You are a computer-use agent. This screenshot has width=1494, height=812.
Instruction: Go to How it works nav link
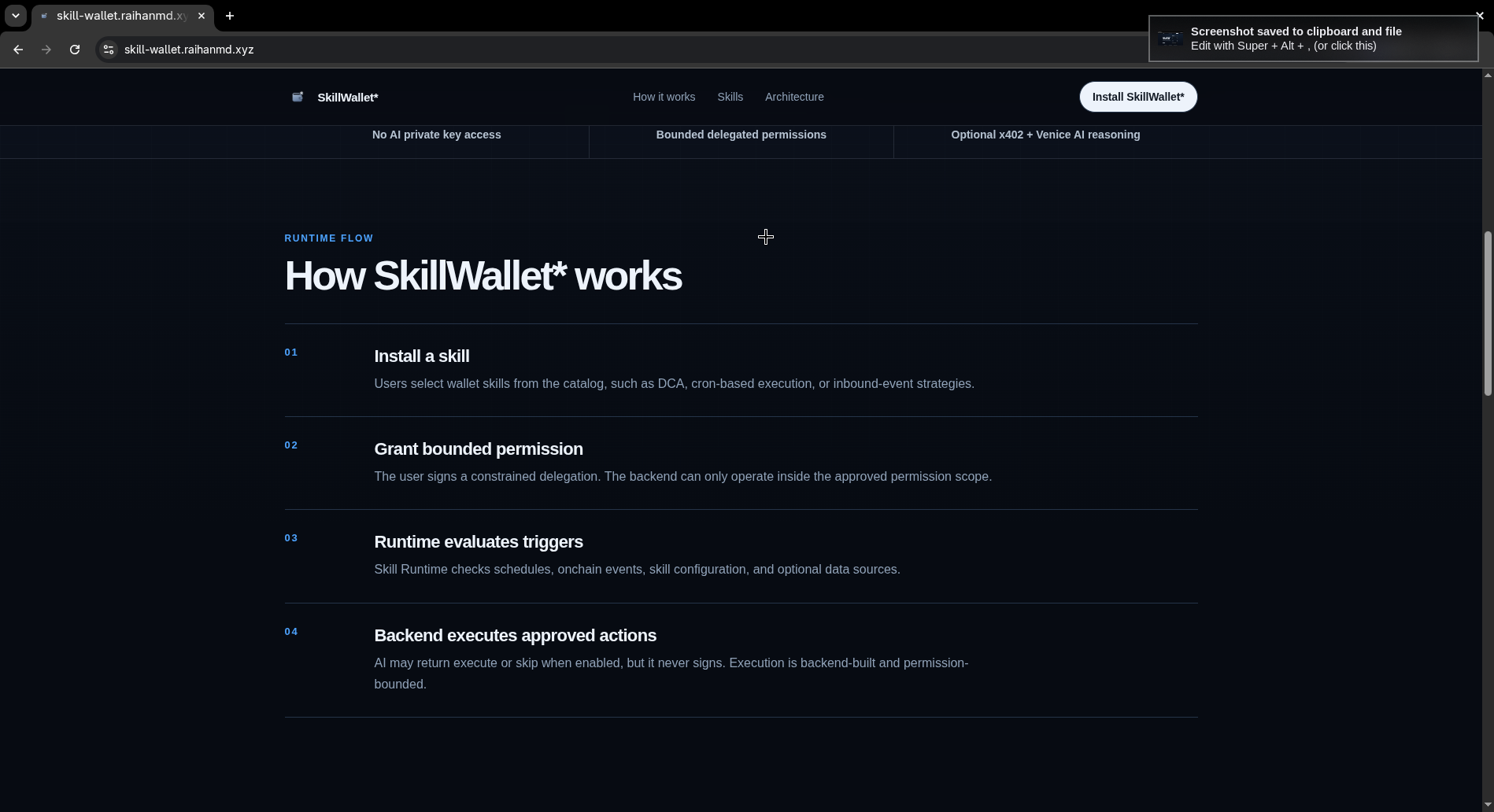(x=664, y=97)
